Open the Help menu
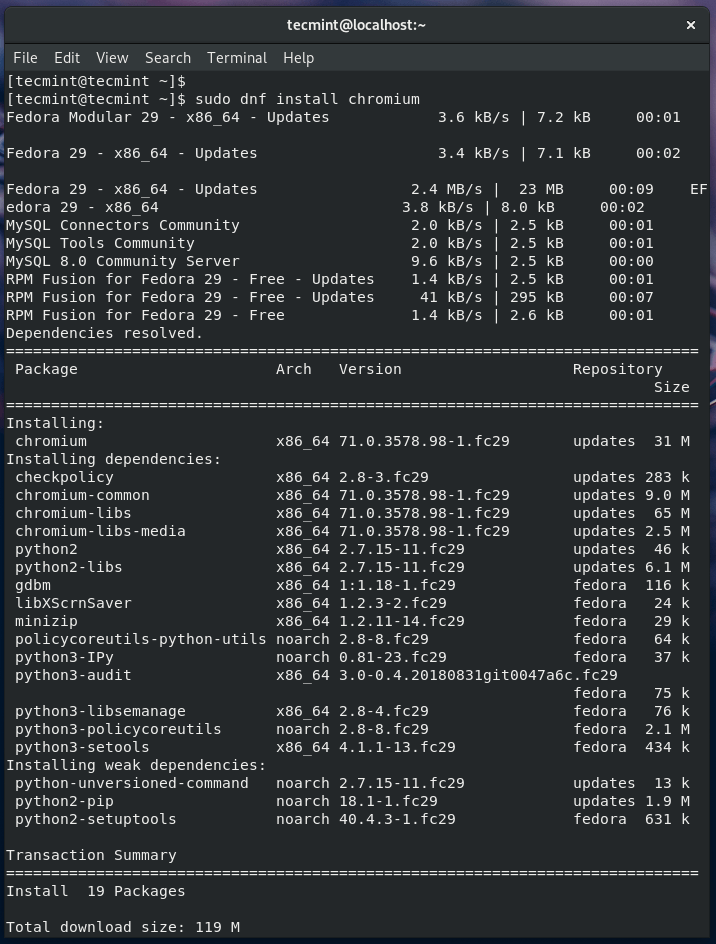Viewport: 716px width, 944px height. click(x=298, y=58)
